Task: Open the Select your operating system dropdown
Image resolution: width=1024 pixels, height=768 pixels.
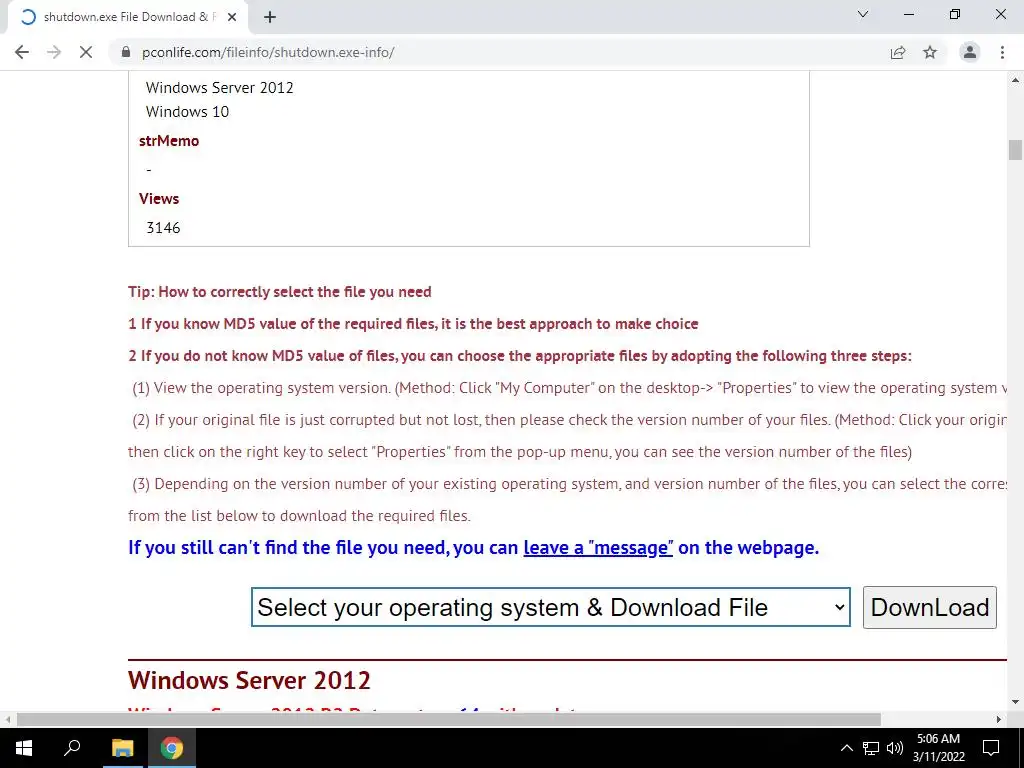Action: pos(551,607)
